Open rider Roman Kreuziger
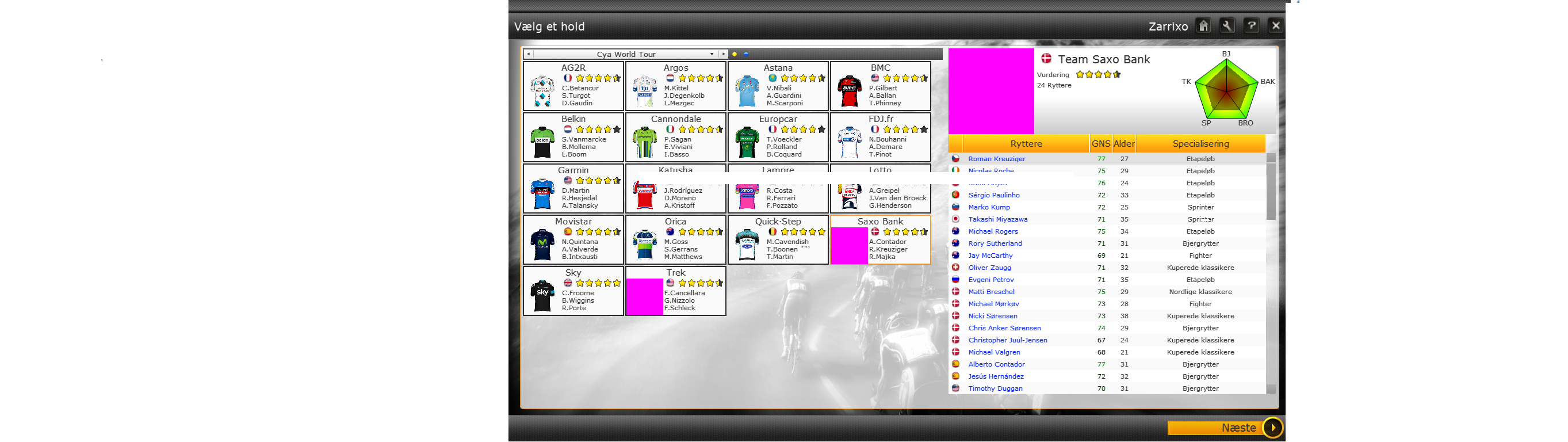 coord(996,159)
